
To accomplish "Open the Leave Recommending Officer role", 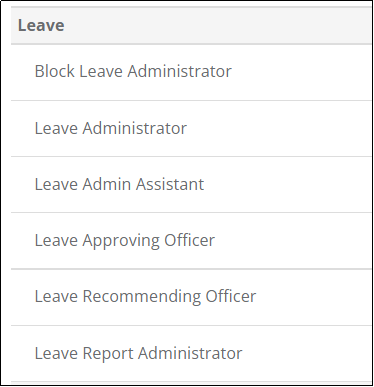I will pyautogui.click(x=191, y=297).
